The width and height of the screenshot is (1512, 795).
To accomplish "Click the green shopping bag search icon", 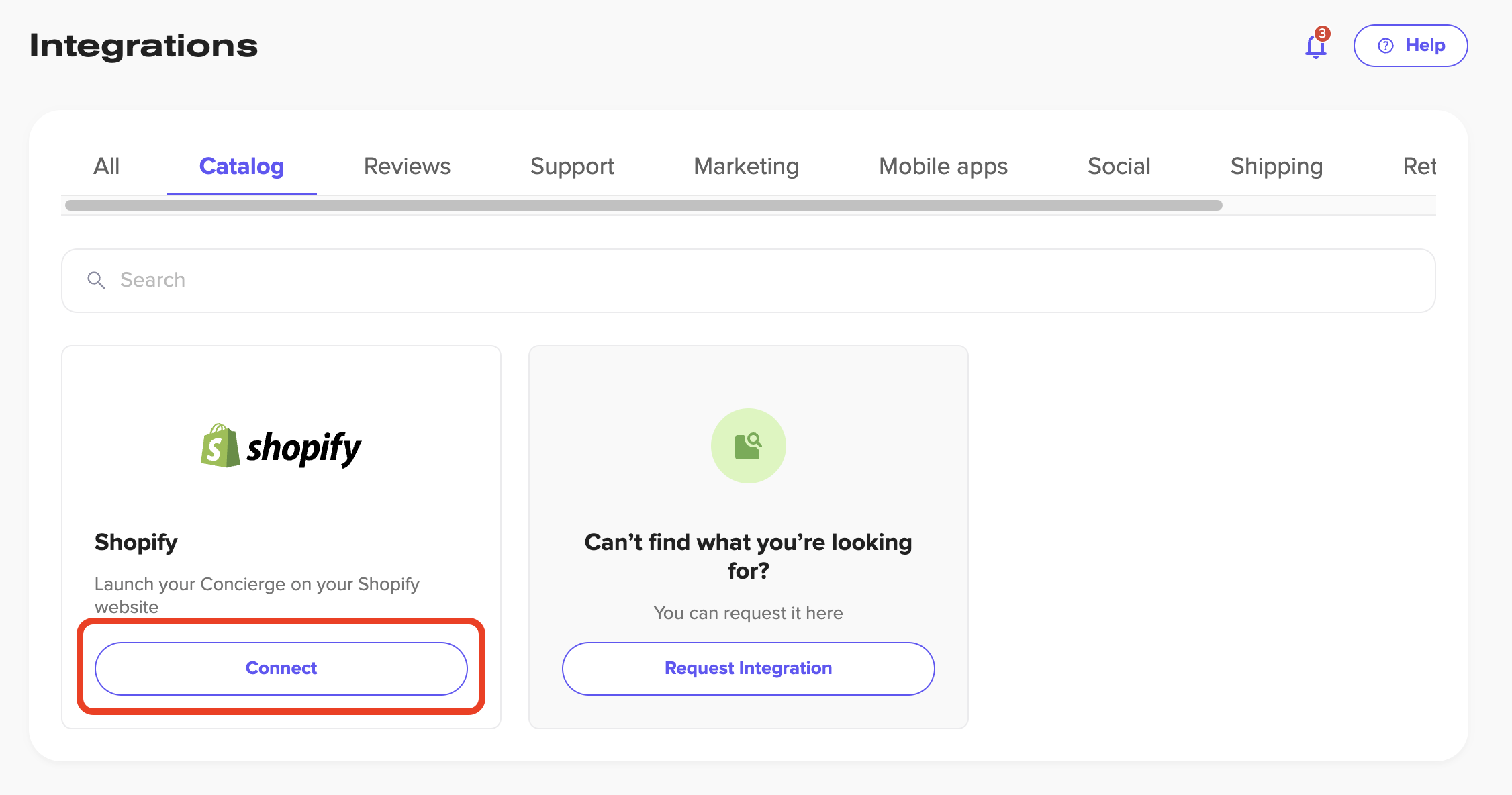I will tap(748, 446).
